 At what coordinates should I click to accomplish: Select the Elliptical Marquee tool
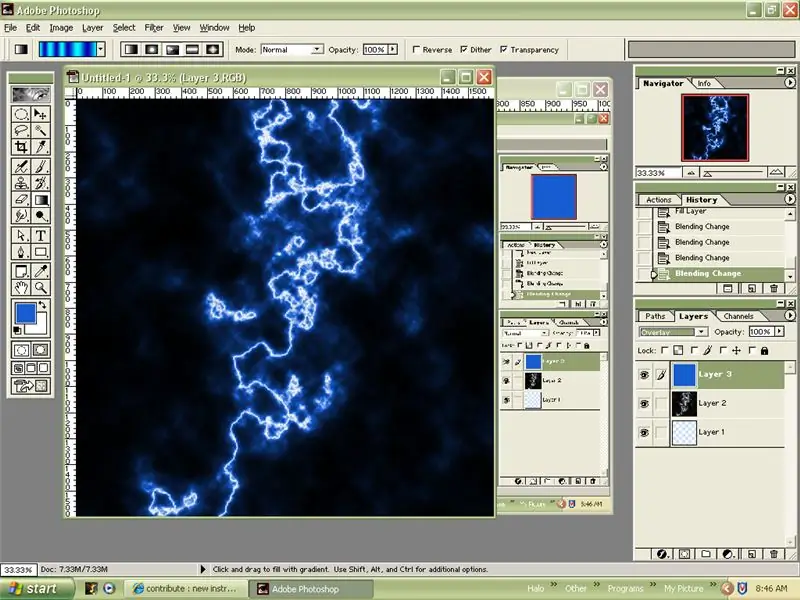[21, 114]
